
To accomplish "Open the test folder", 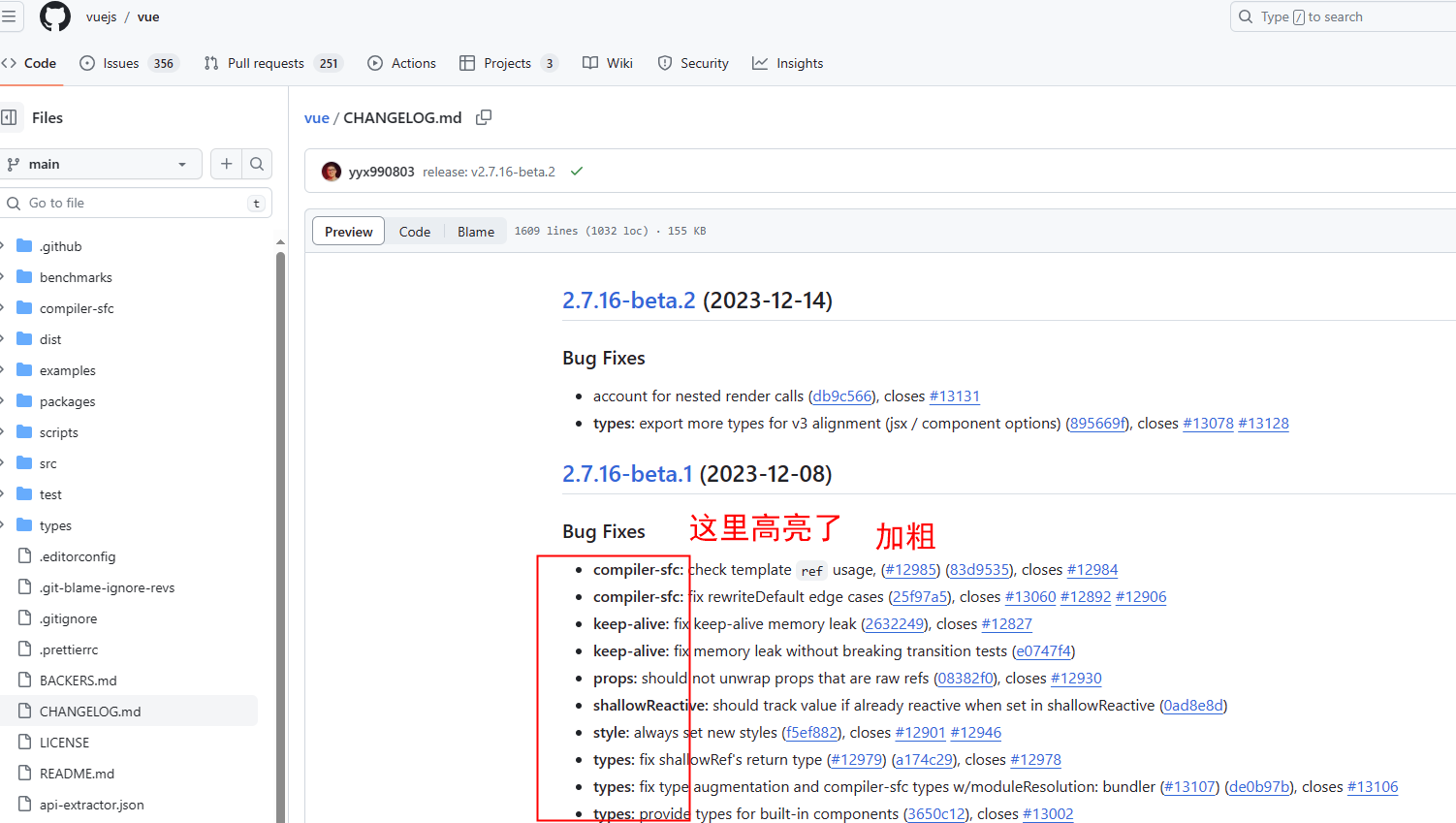I will coord(50,494).
